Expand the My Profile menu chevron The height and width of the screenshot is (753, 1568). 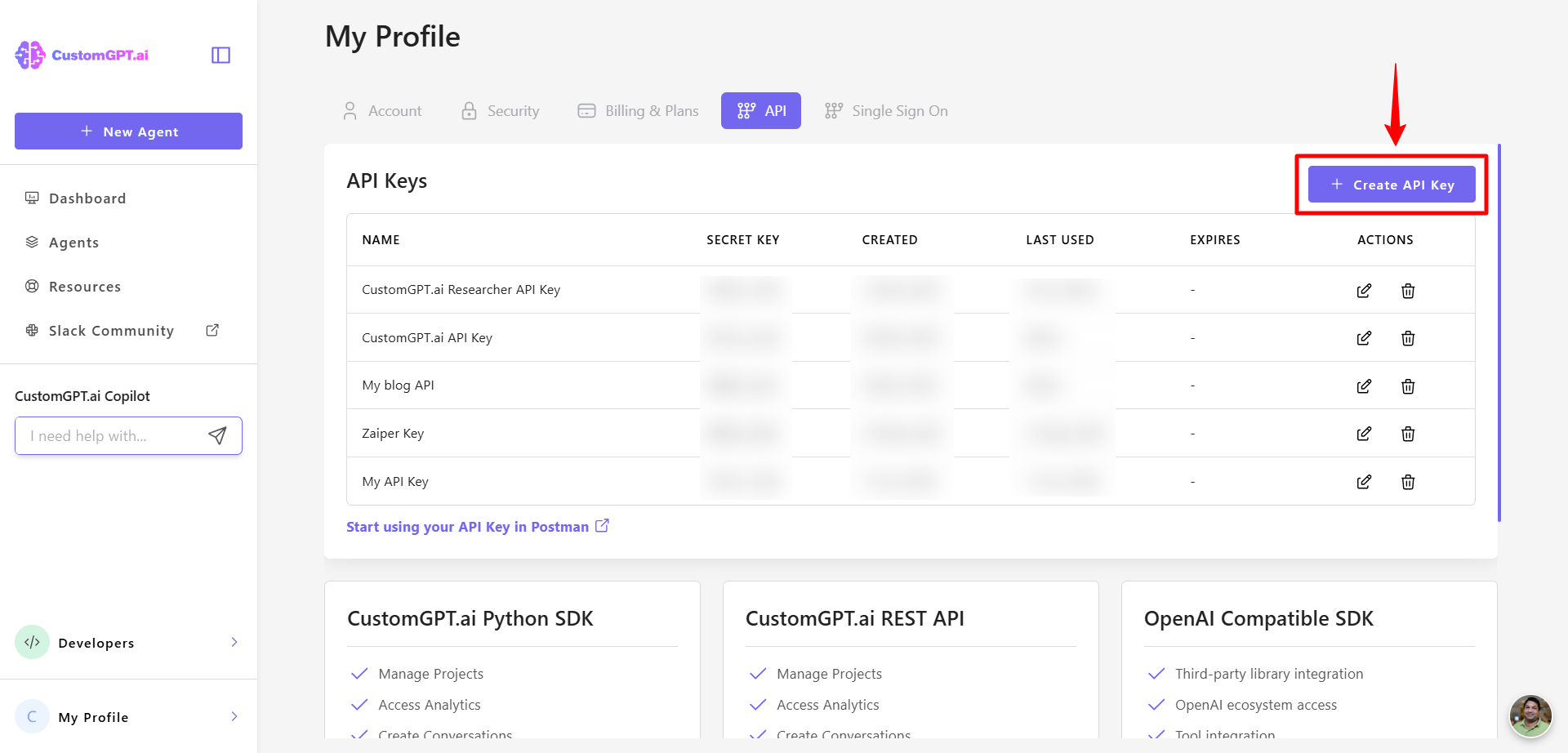(234, 716)
